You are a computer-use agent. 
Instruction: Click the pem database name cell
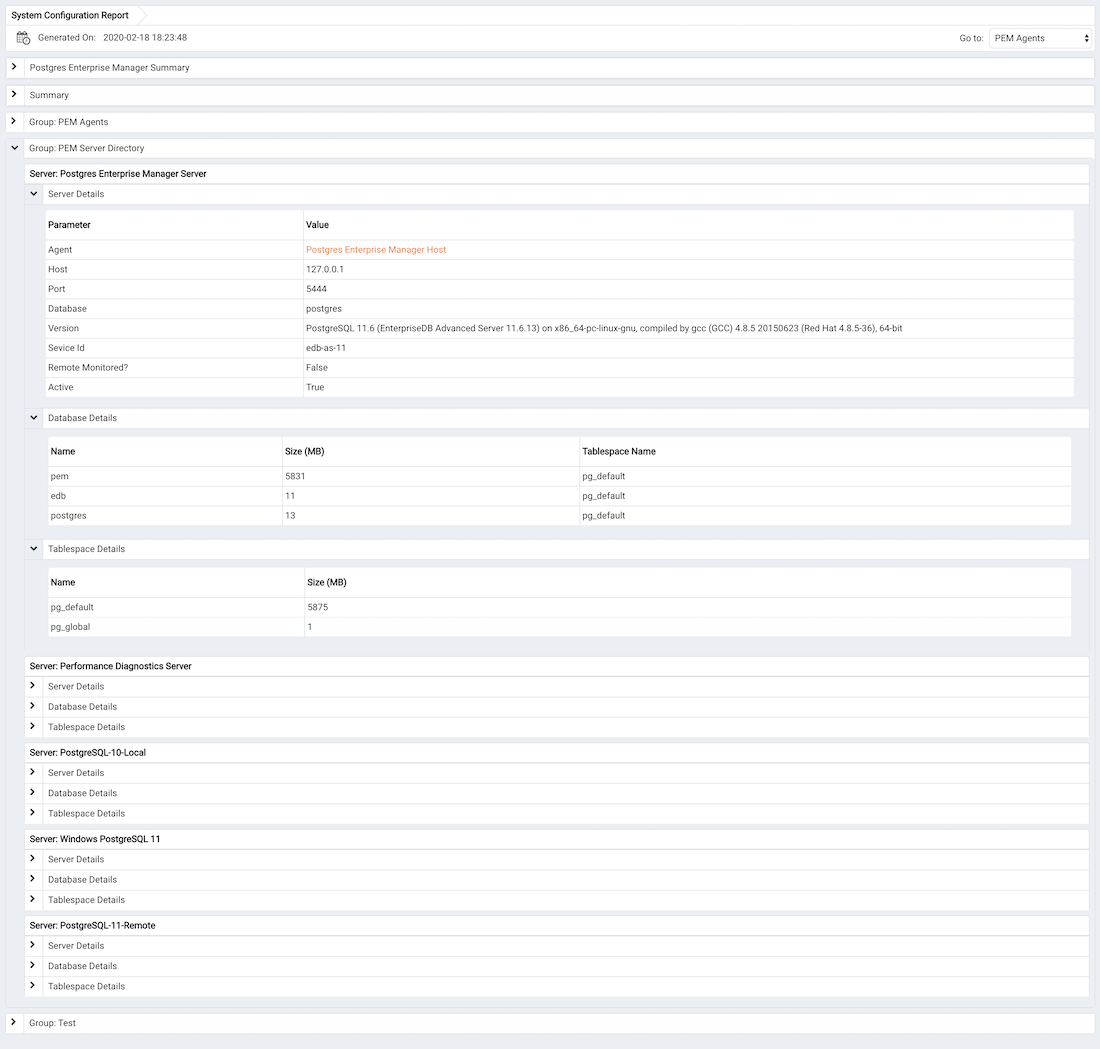[60, 476]
